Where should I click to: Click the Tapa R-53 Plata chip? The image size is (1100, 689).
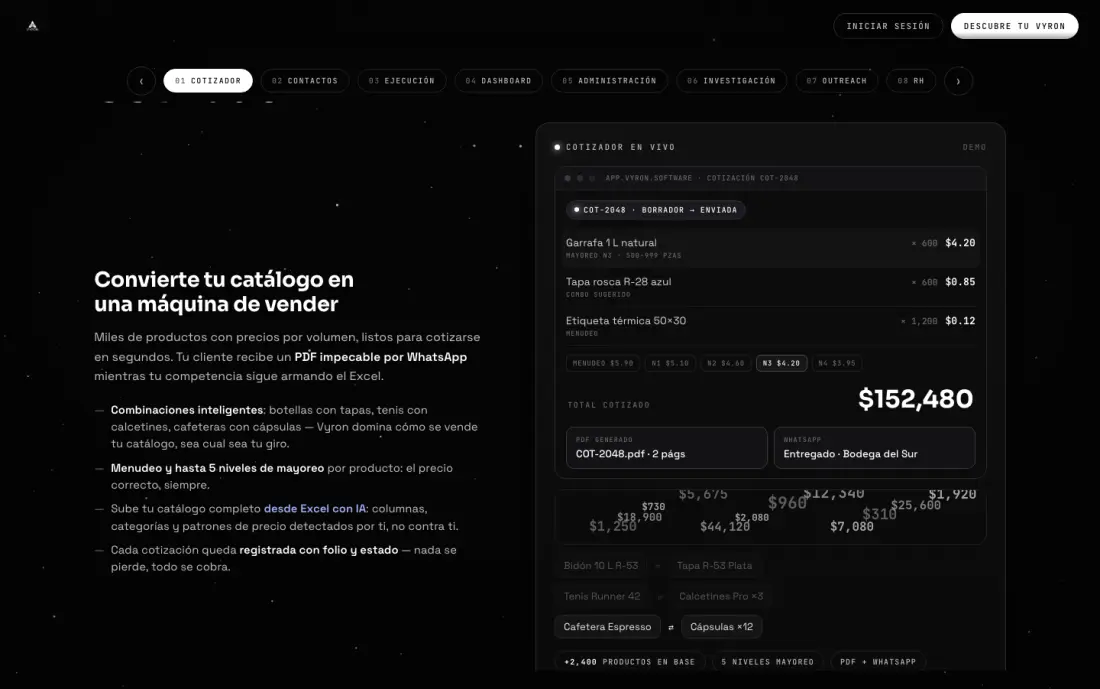[x=714, y=566]
